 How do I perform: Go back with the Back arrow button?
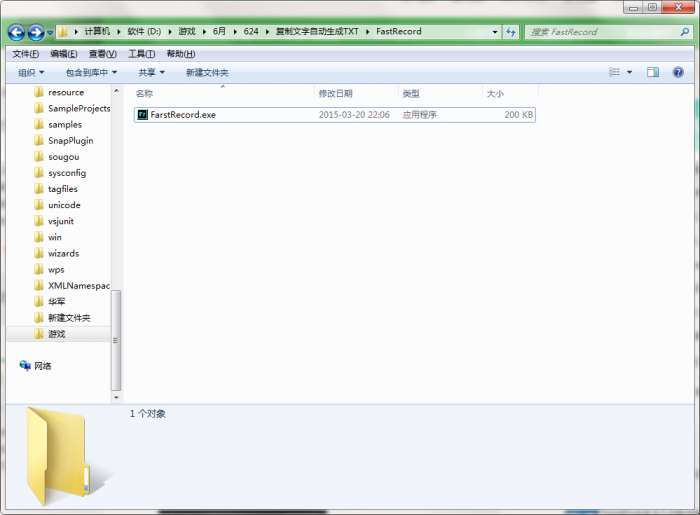click(17, 32)
